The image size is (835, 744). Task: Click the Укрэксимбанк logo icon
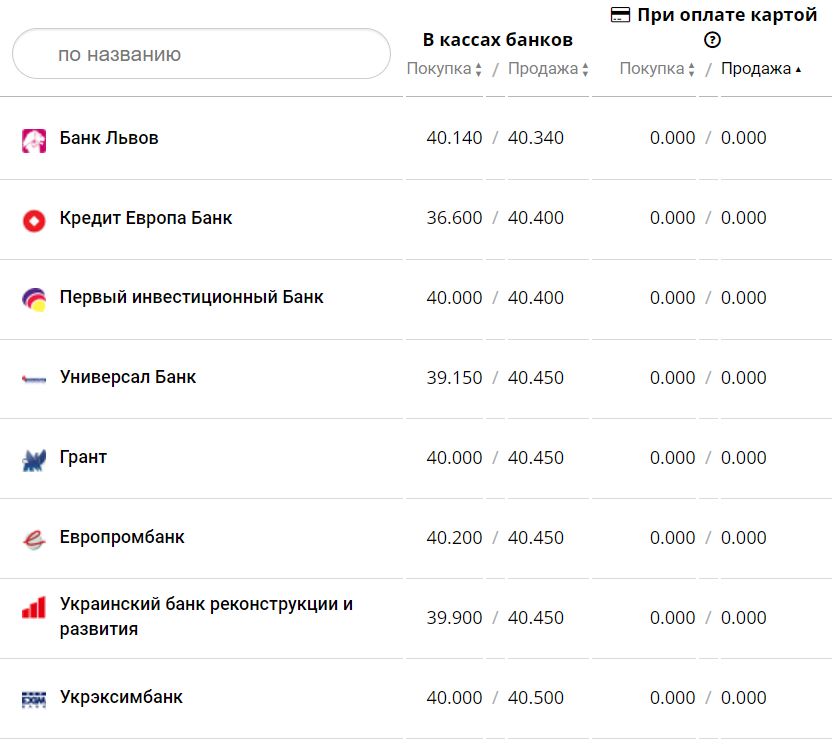(34, 699)
